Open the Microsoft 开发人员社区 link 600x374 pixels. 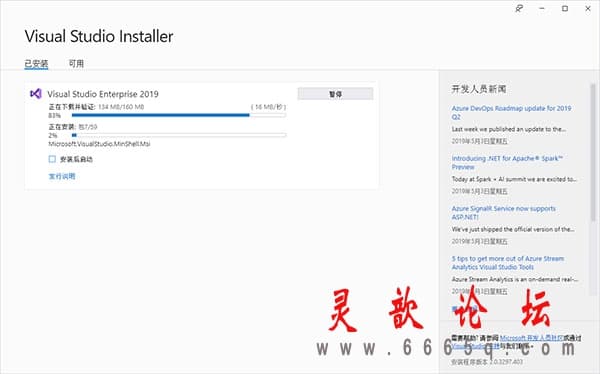532,338
